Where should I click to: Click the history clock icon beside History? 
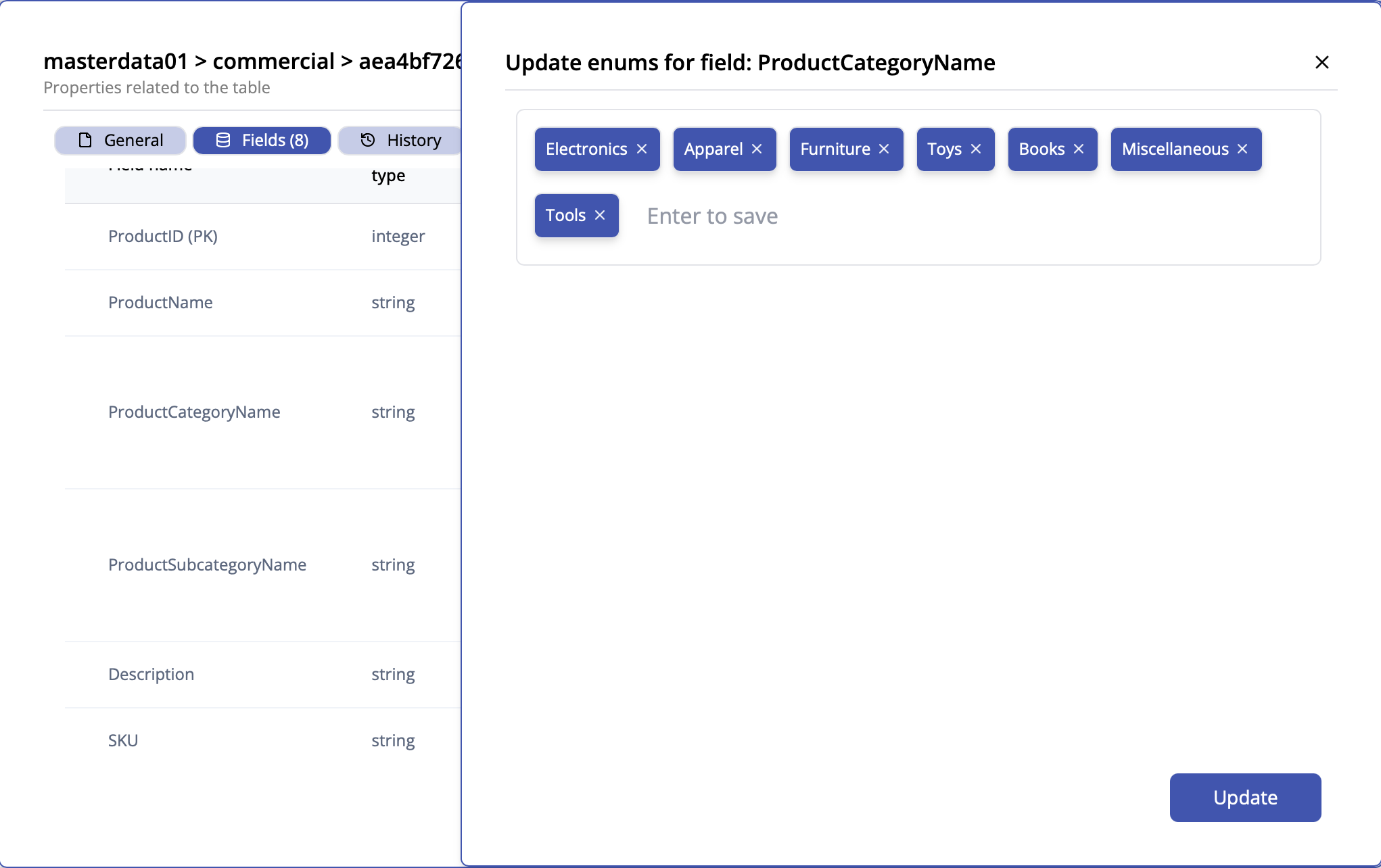tap(367, 140)
